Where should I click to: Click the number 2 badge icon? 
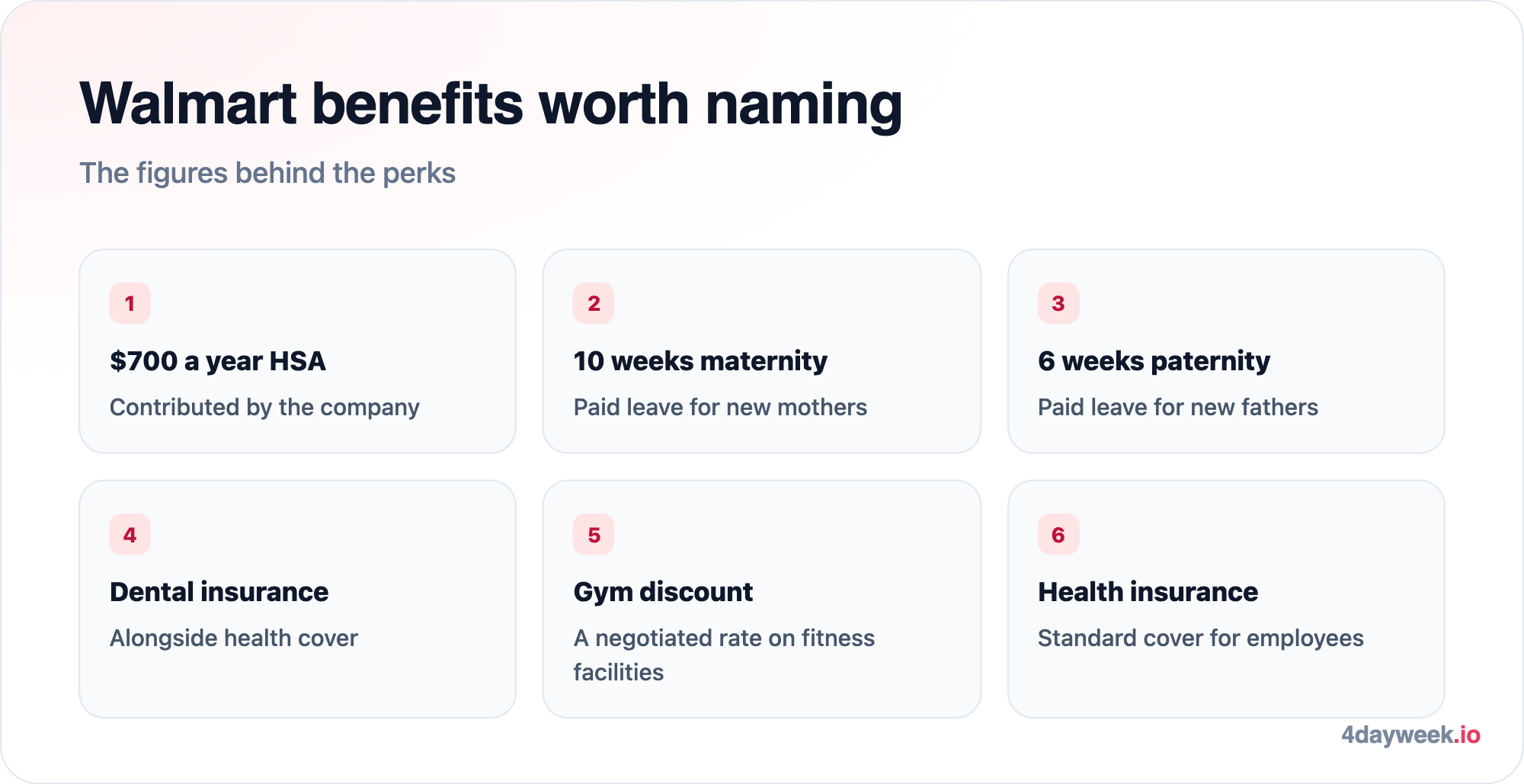(x=594, y=303)
